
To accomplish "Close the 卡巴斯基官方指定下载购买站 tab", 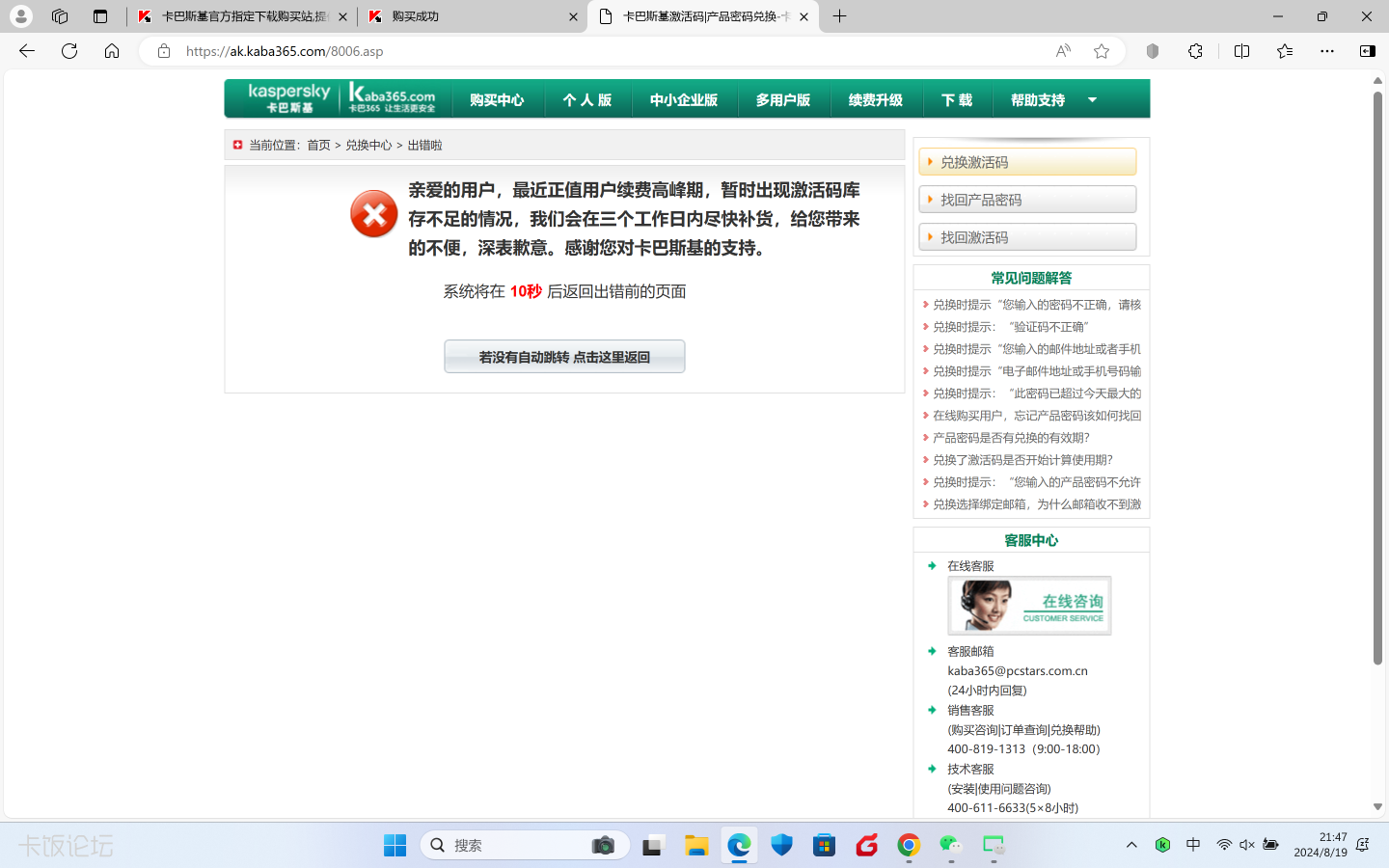I will pyautogui.click(x=342, y=16).
